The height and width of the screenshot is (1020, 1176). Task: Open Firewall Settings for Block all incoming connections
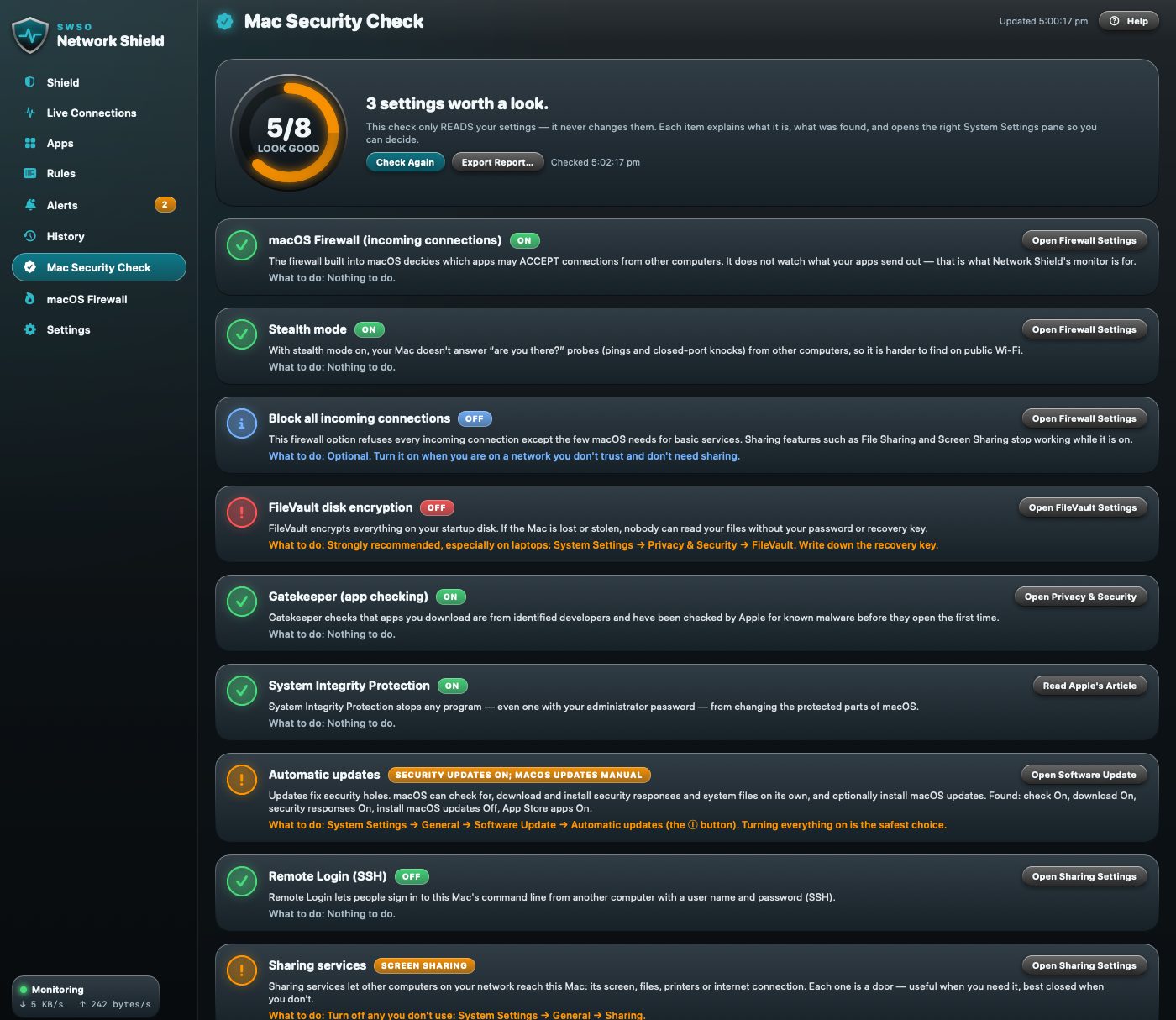click(1084, 418)
